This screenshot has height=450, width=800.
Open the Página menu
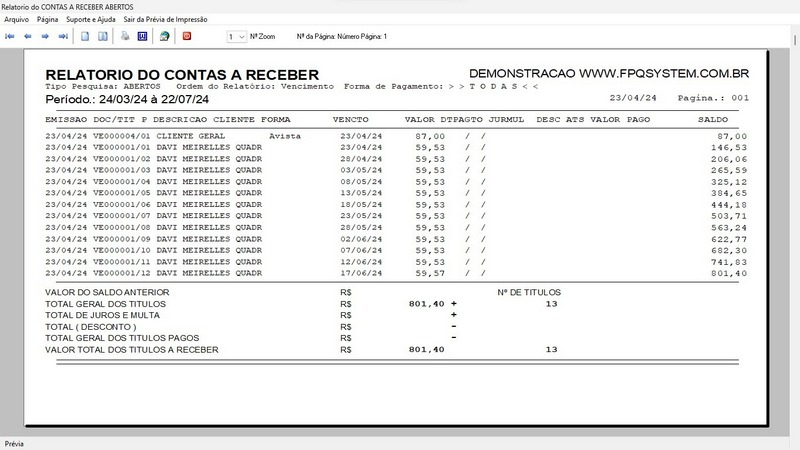[x=47, y=19]
